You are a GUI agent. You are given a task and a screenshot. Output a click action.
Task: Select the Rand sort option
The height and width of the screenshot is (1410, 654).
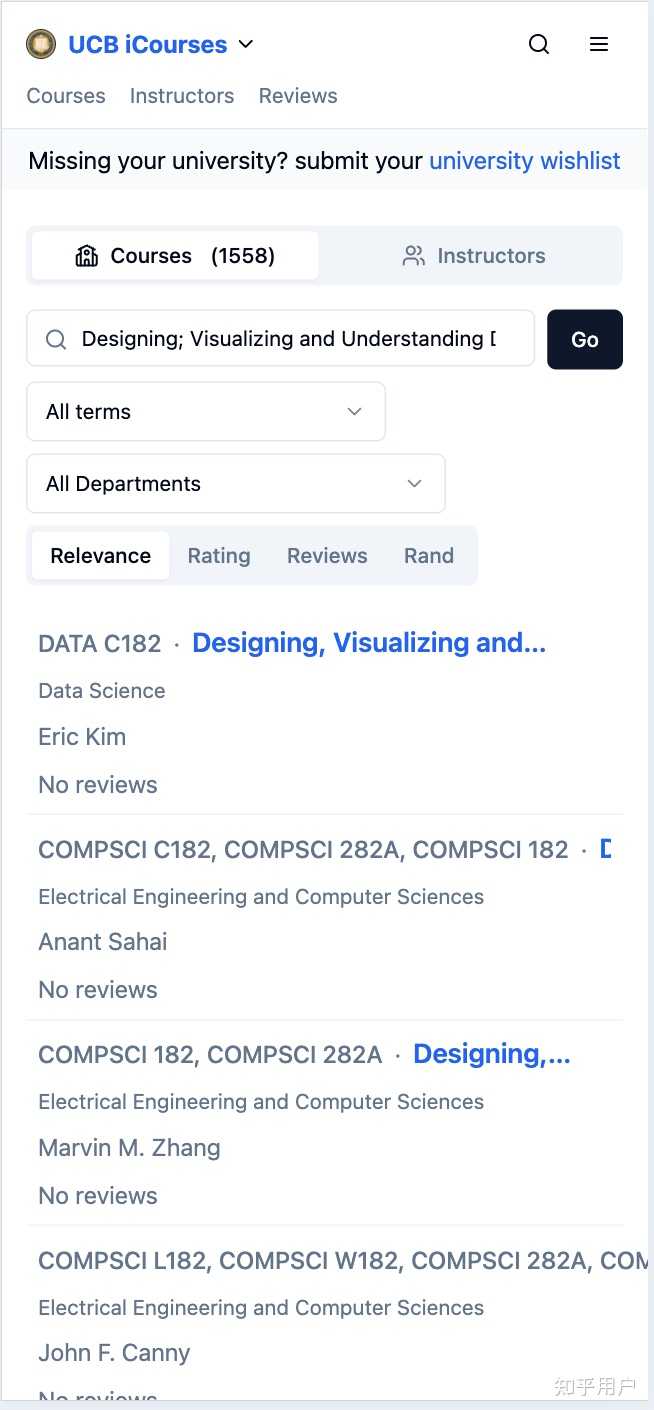pos(429,556)
